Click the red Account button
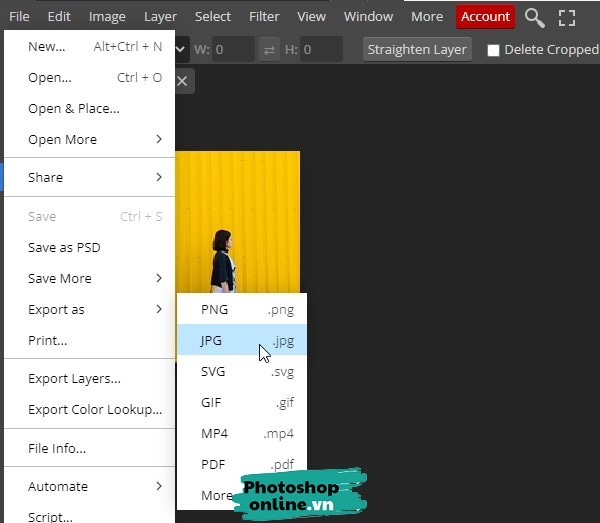 pyautogui.click(x=485, y=17)
